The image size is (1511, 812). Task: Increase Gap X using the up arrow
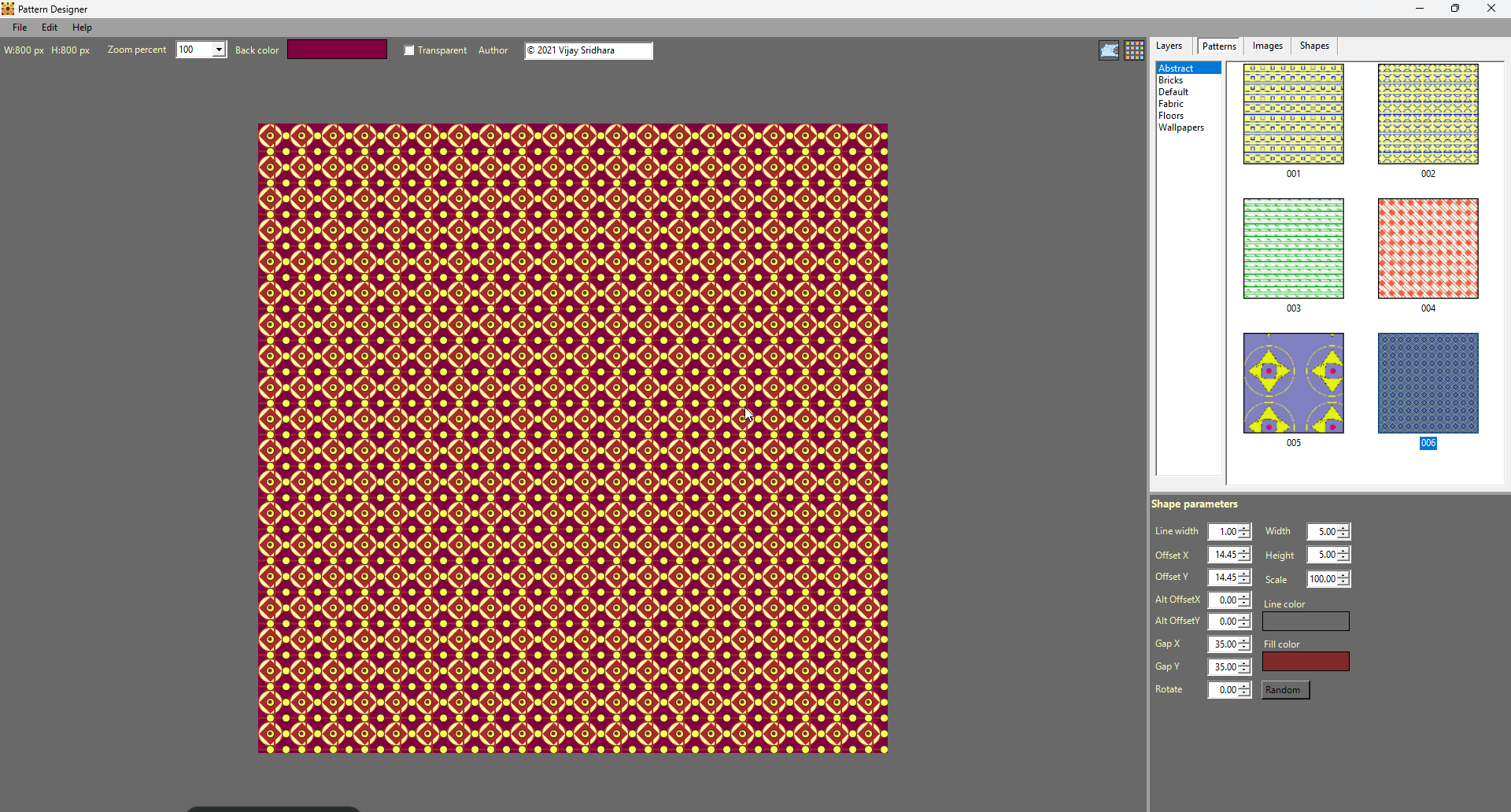pyautogui.click(x=1244, y=640)
